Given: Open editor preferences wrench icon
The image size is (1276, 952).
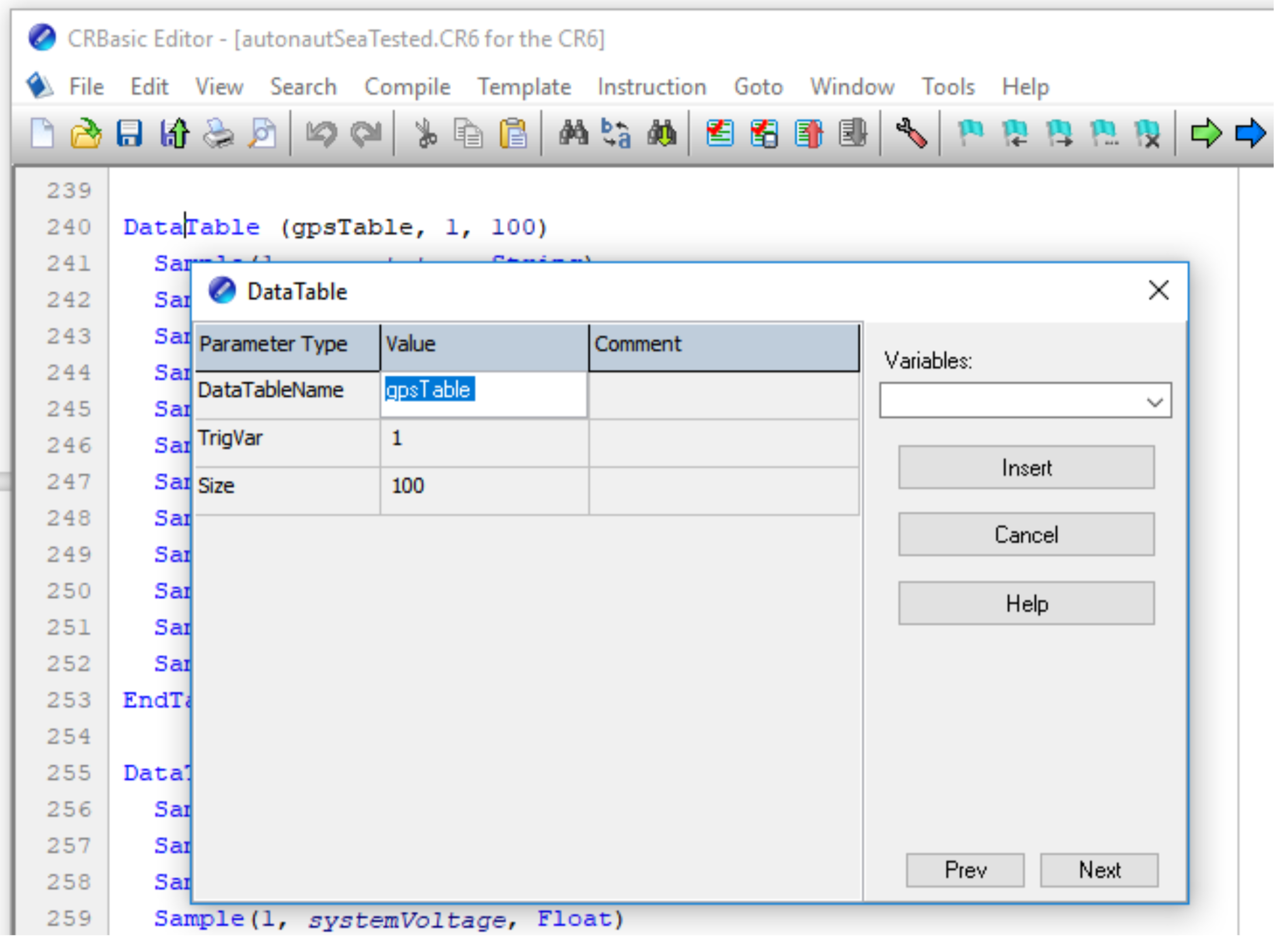Looking at the screenshot, I should [911, 134].
